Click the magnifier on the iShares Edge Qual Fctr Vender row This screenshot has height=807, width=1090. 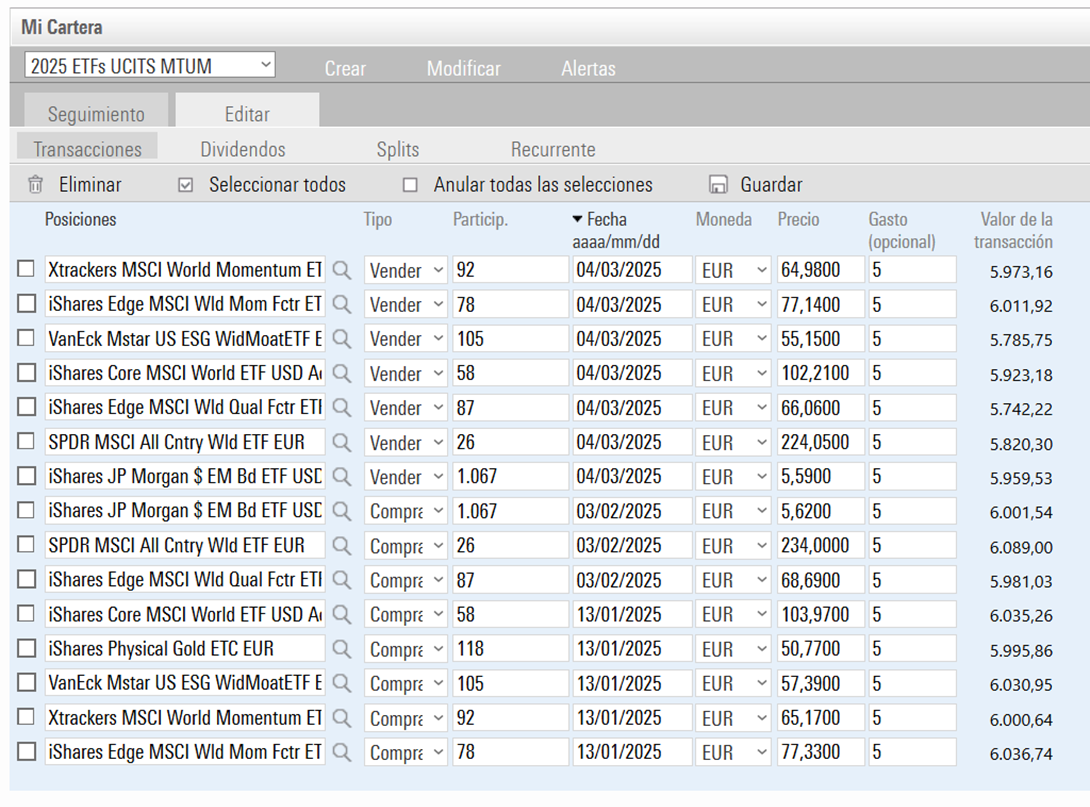[x=341, y=407]
